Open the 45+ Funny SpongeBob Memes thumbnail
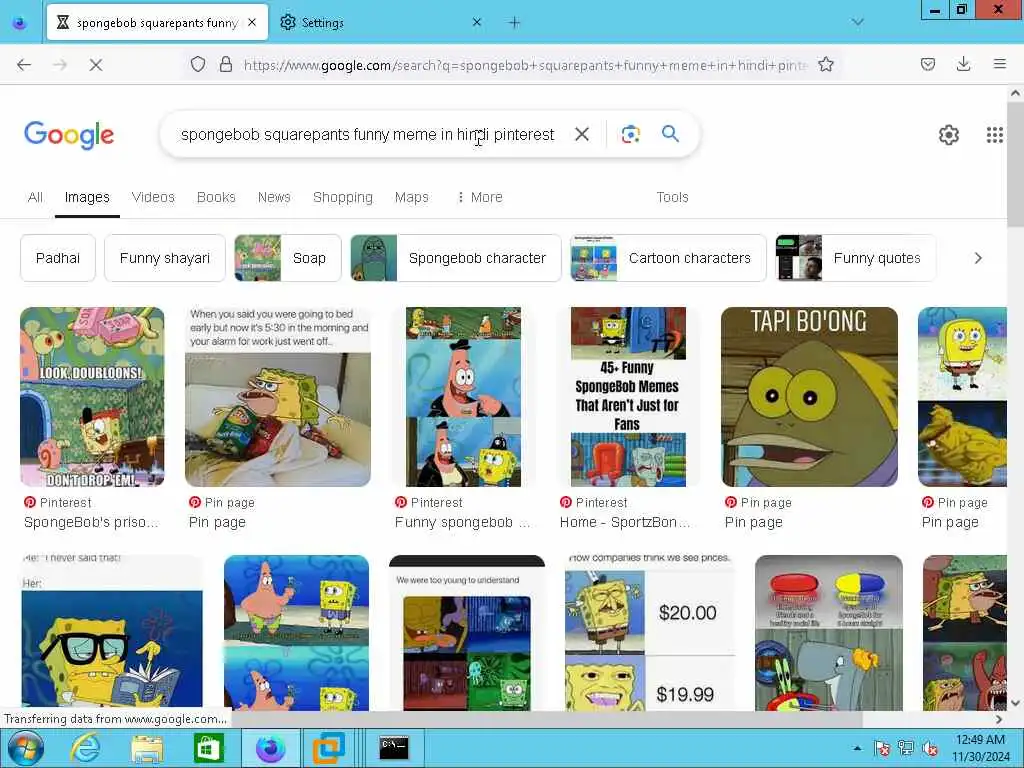1024x768 pixels. [x=628, y=397]
